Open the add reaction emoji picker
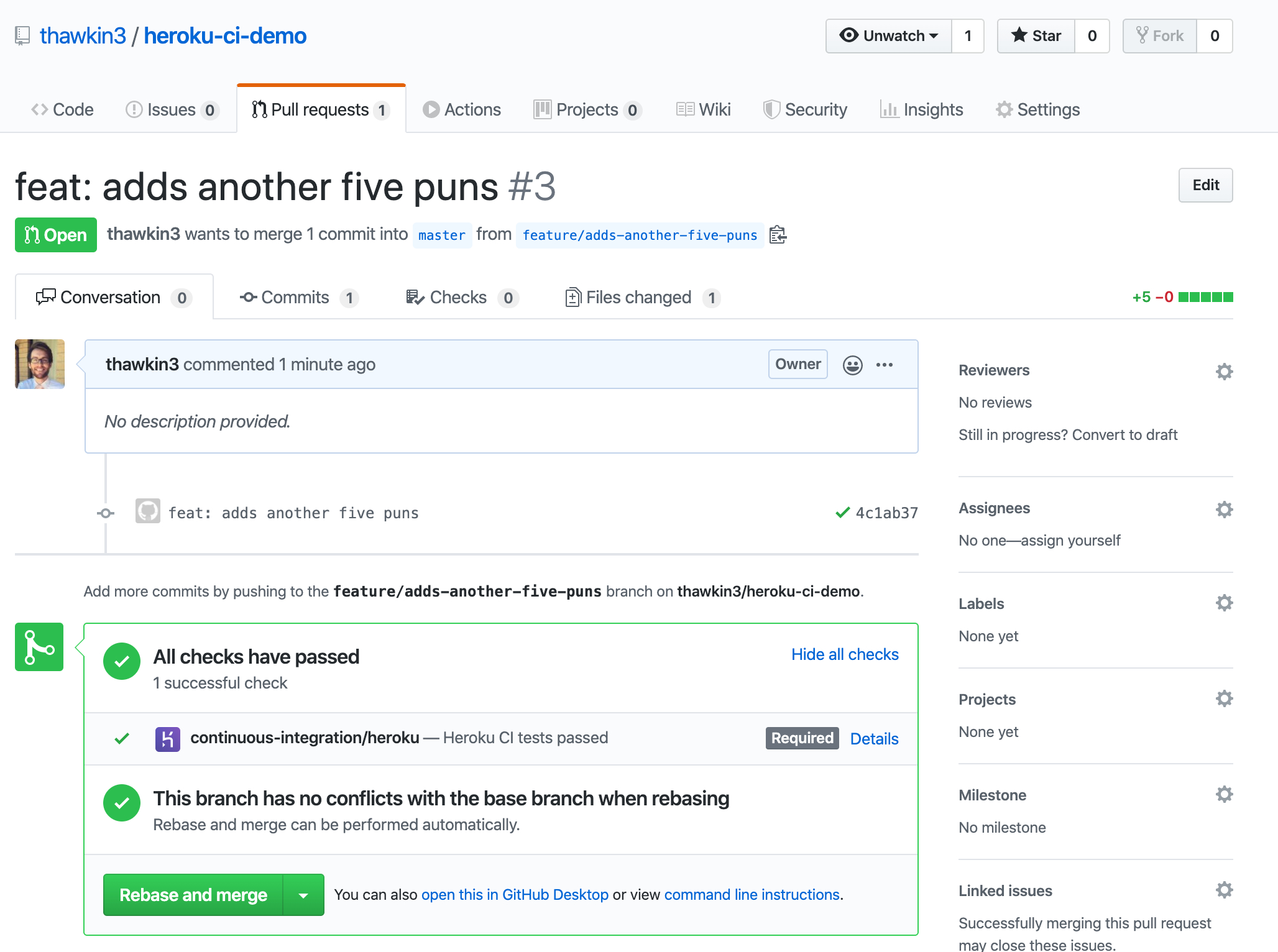 click(x=852, y=365)
